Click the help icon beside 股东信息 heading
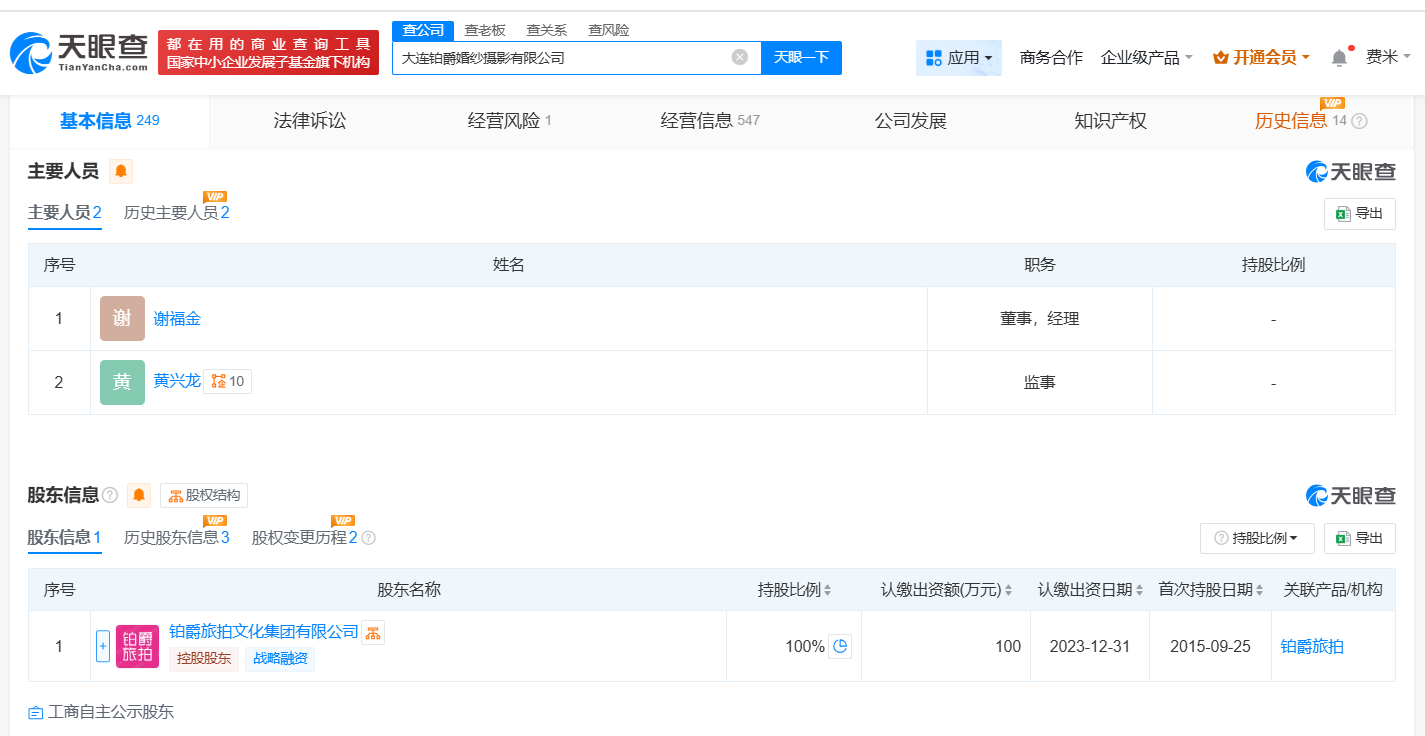 [110, 495]
